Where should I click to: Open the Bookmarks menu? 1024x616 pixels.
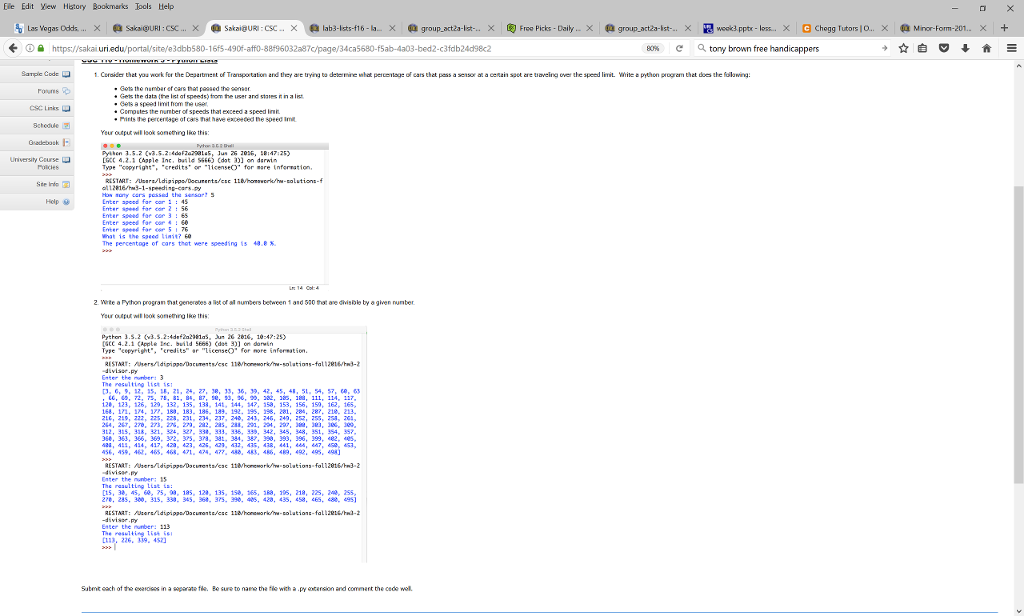(x=110, y=7)
